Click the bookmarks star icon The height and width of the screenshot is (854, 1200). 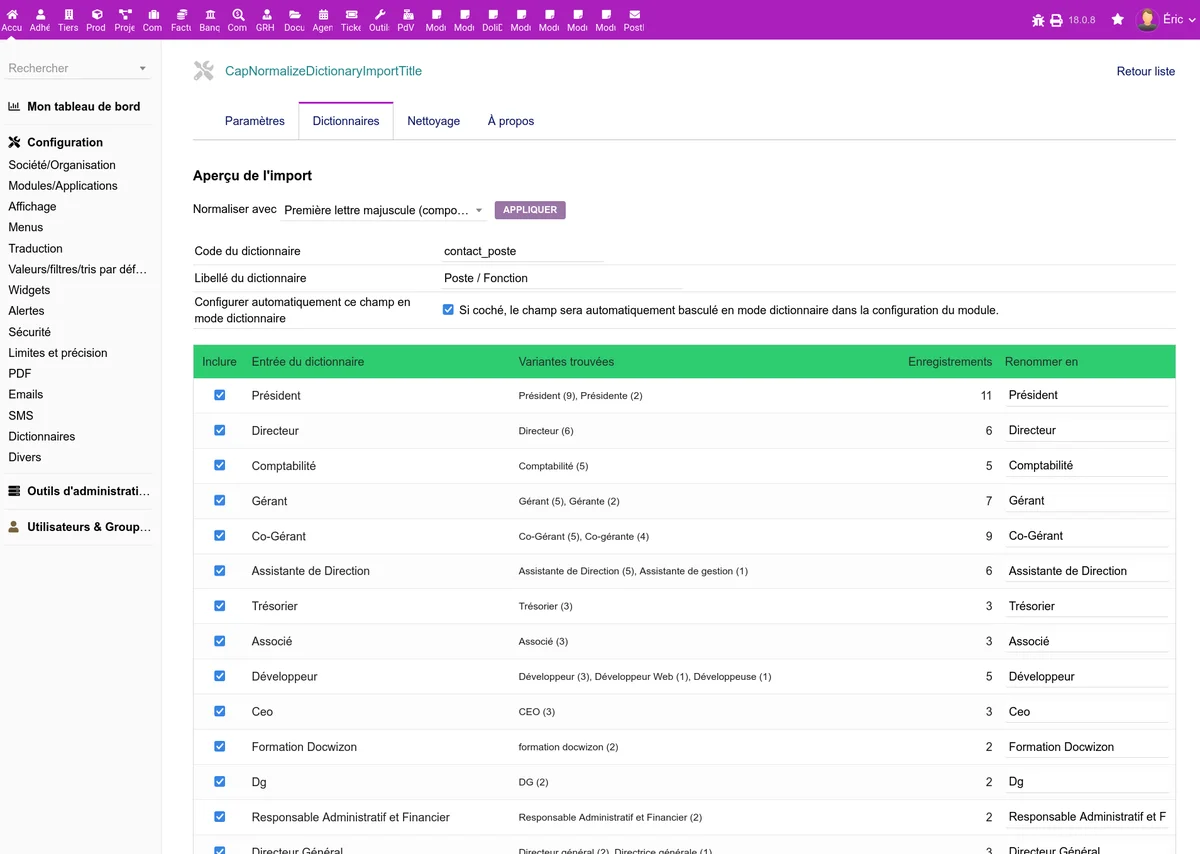pos(1118,20)
